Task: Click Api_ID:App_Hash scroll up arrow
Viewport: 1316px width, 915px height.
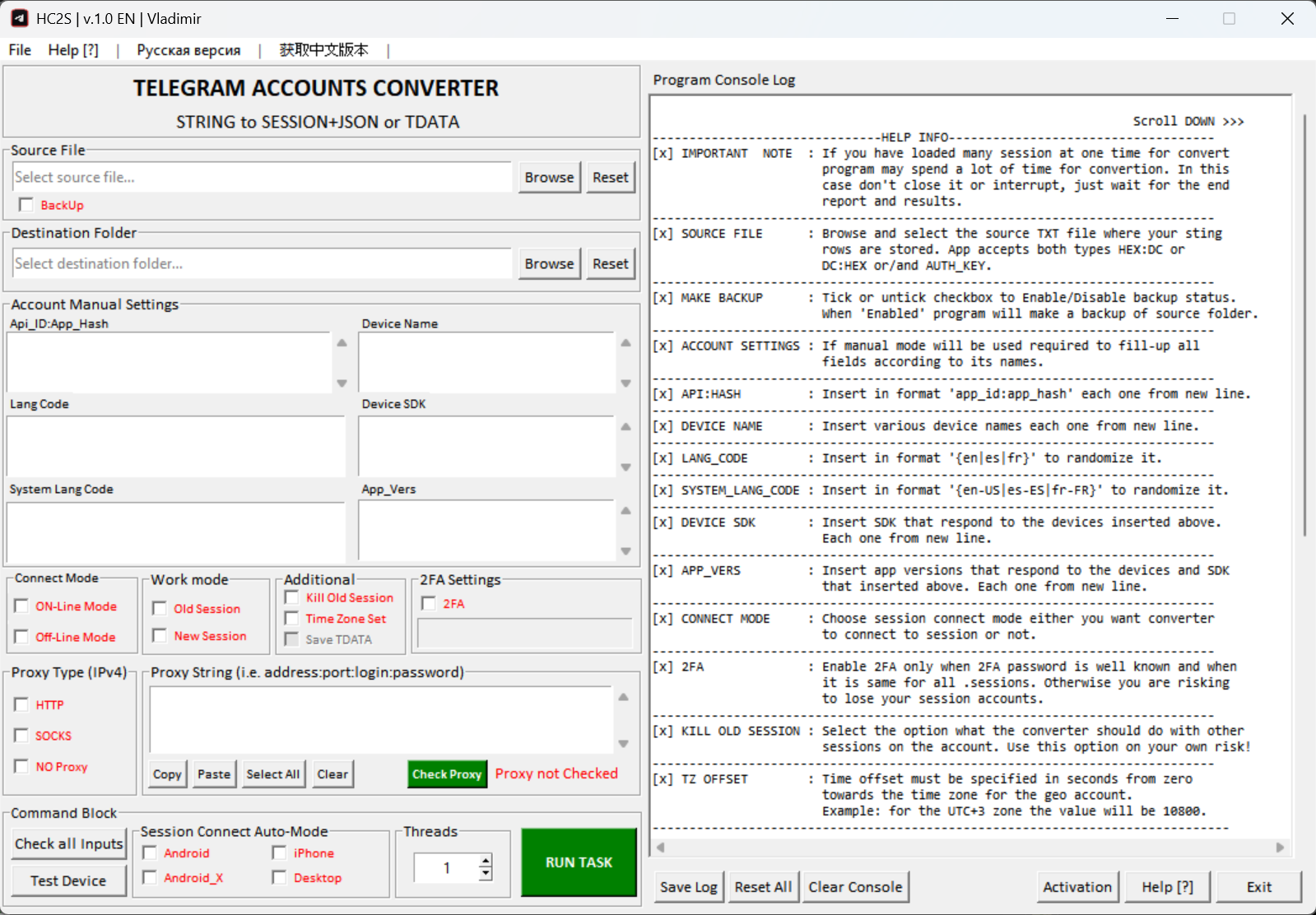Action: tap(342, 342)
